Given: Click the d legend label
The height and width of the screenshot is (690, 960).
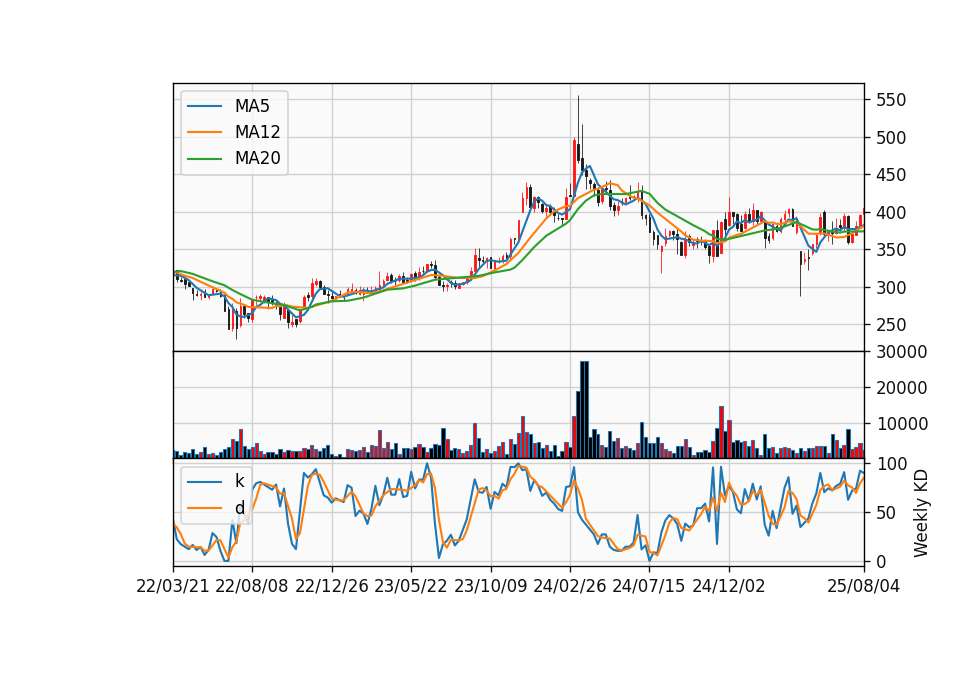Looking at the screenshot, I should pos(239,508).
